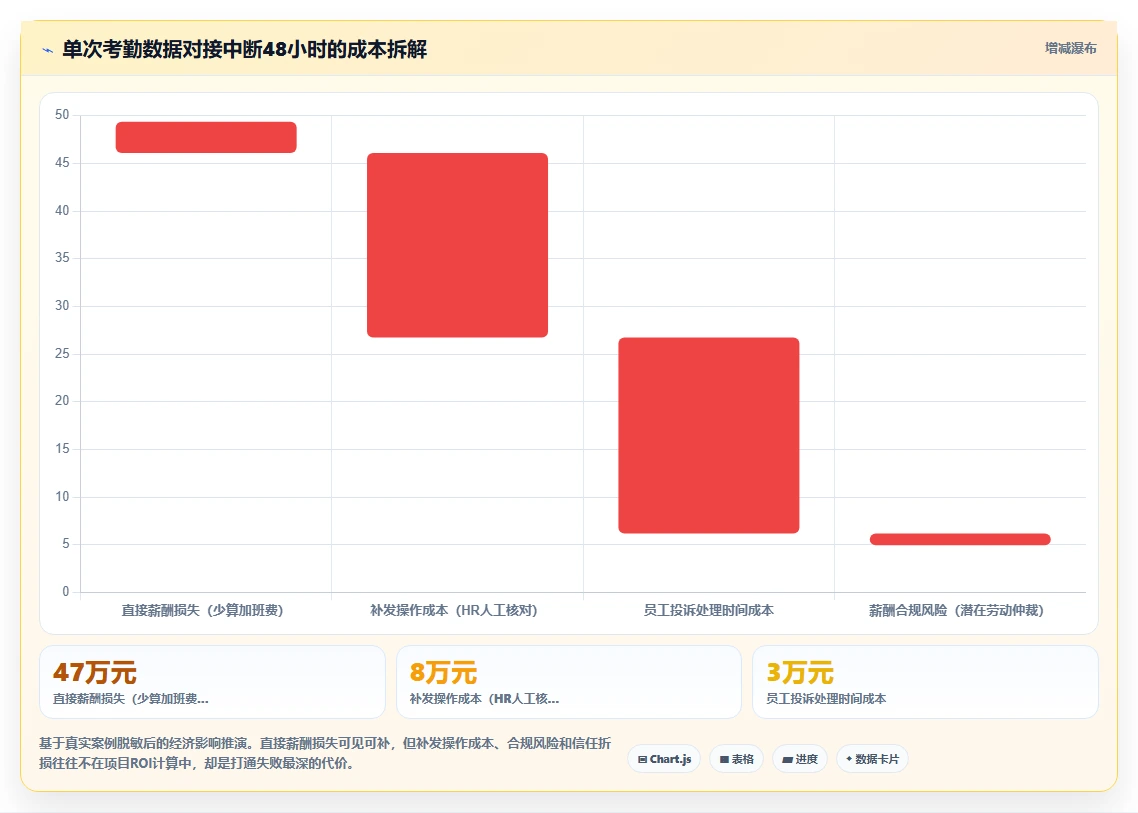Viewport: 1138px width, 813px height.
Task: Open the 3万元 data card
Action: [925, 682]
